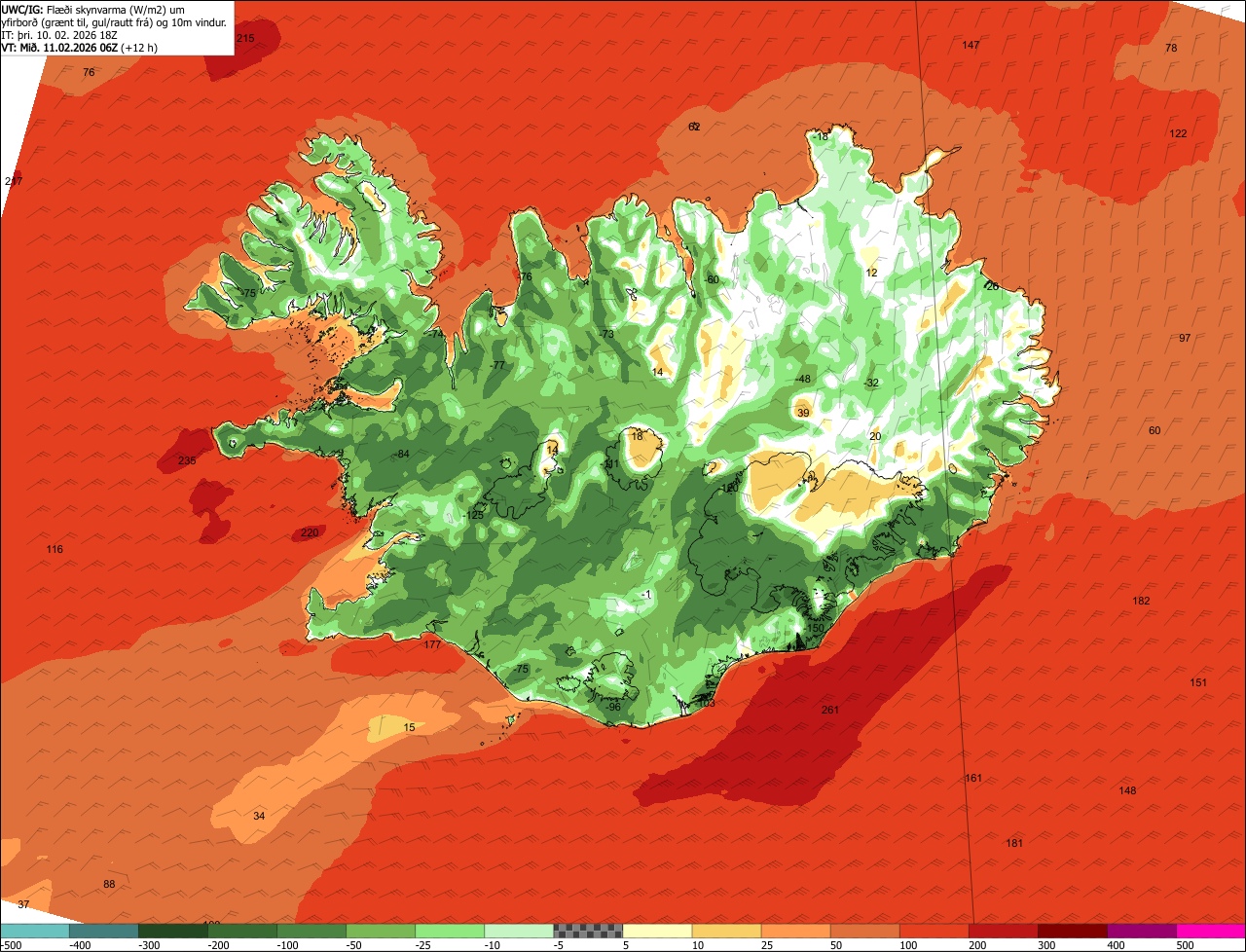Screen dimensions: 1246x952
Task: Click the -77 value in northwest mainland
Action: (497, 366)
